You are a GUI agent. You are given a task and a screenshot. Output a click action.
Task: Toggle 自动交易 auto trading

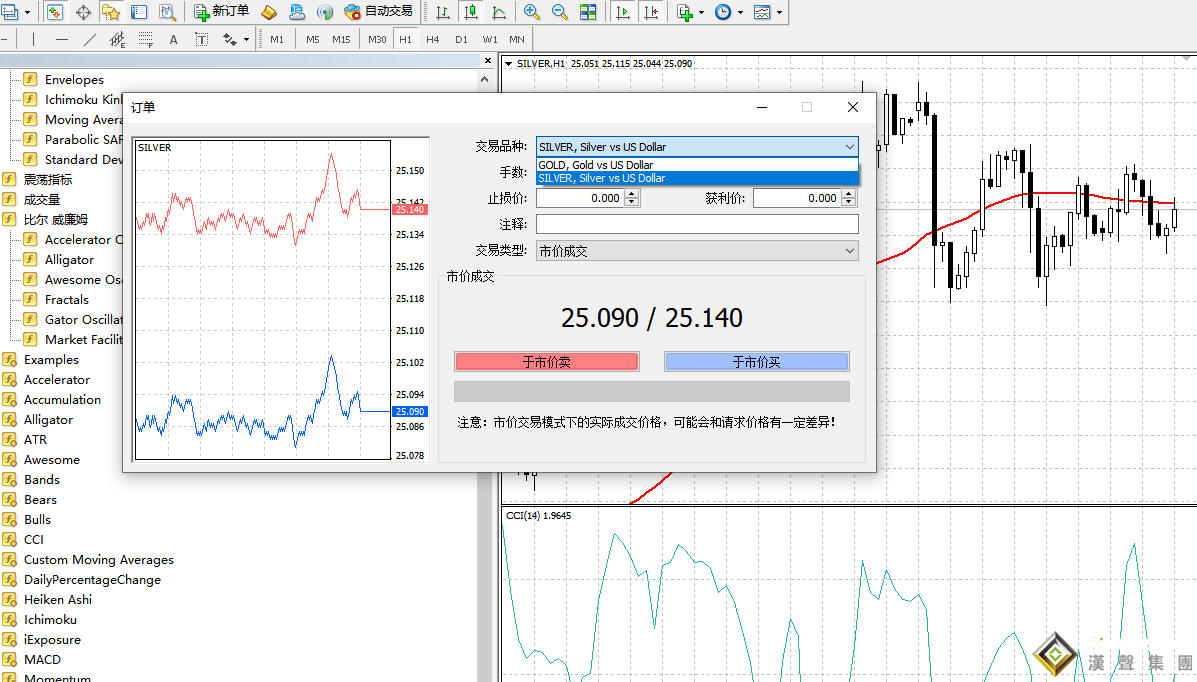(x=379, y=11)
